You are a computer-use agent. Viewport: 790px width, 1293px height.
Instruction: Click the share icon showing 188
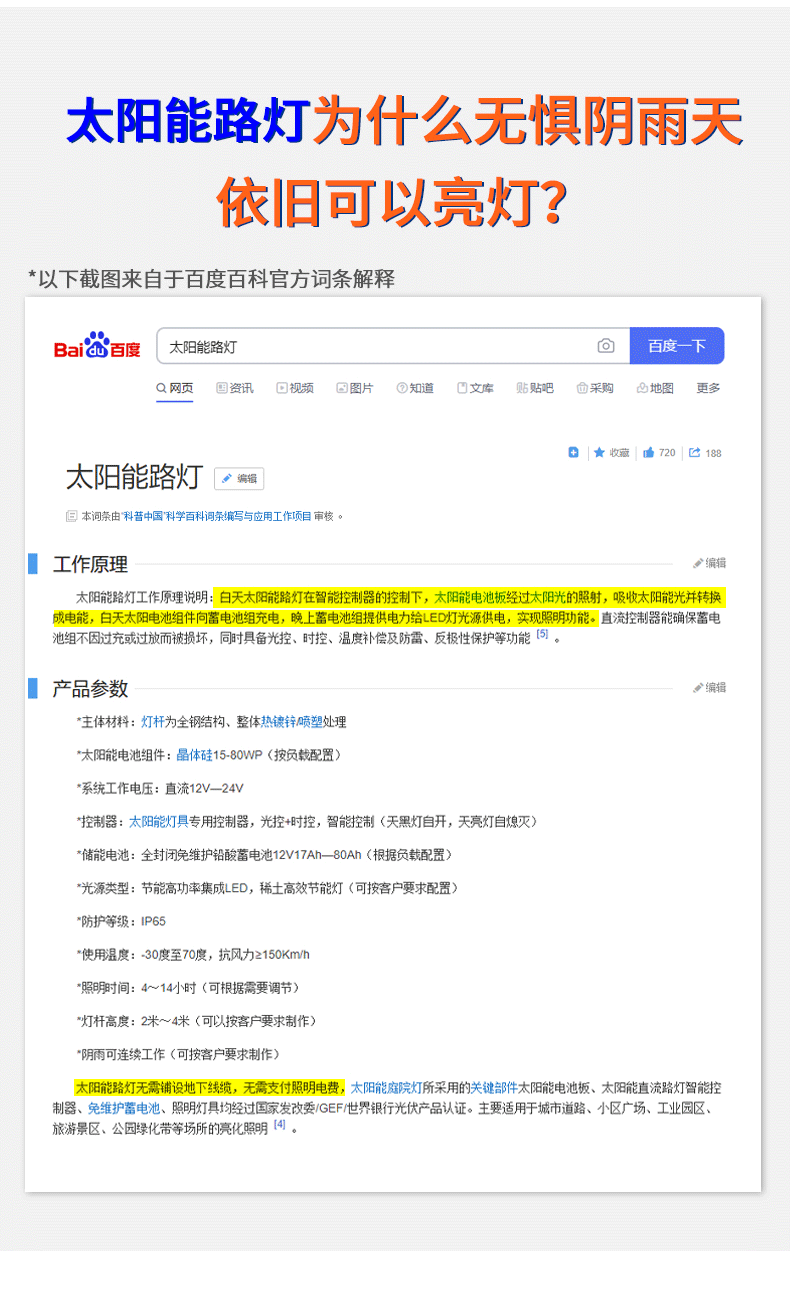click(695, 453)
